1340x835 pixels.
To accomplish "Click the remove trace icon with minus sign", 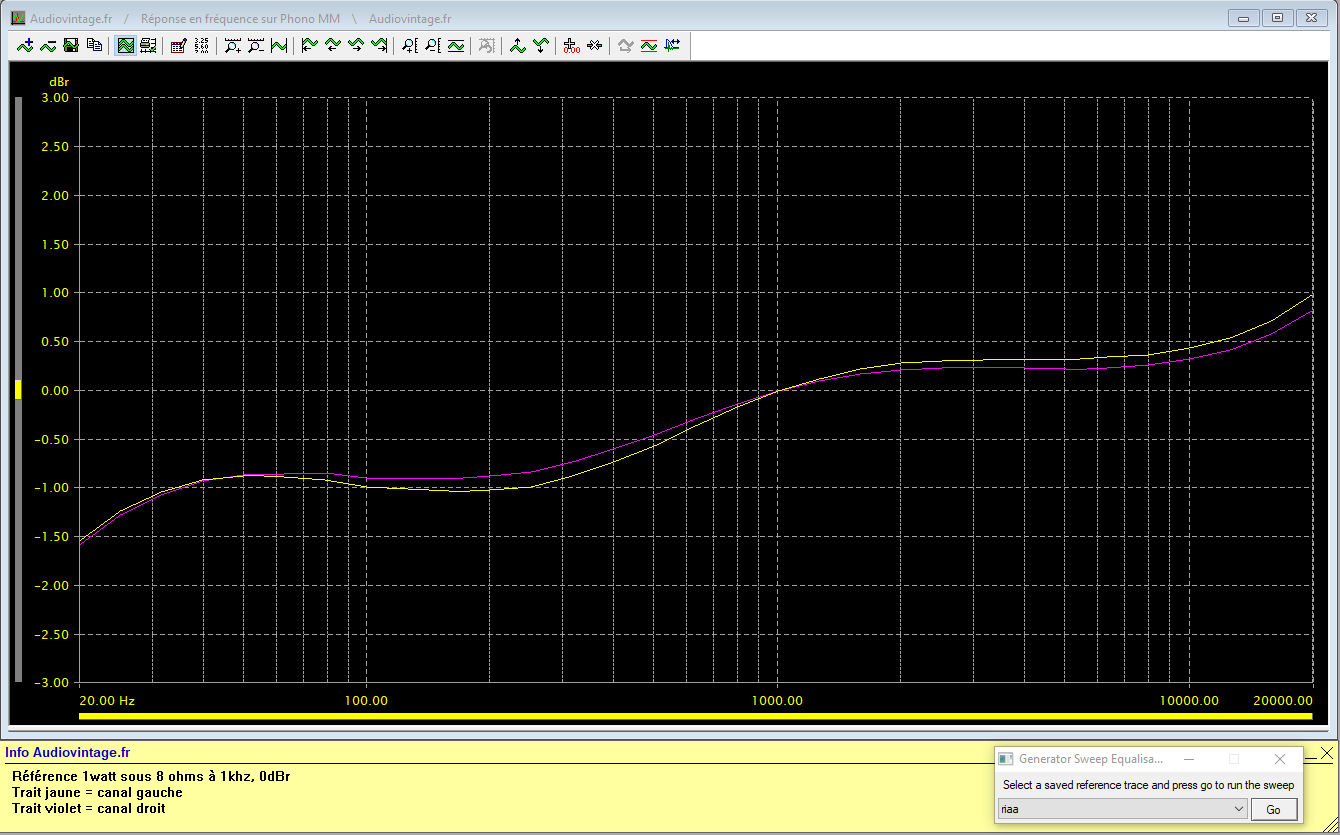I will pyautogui.click(x=48, y=45).
